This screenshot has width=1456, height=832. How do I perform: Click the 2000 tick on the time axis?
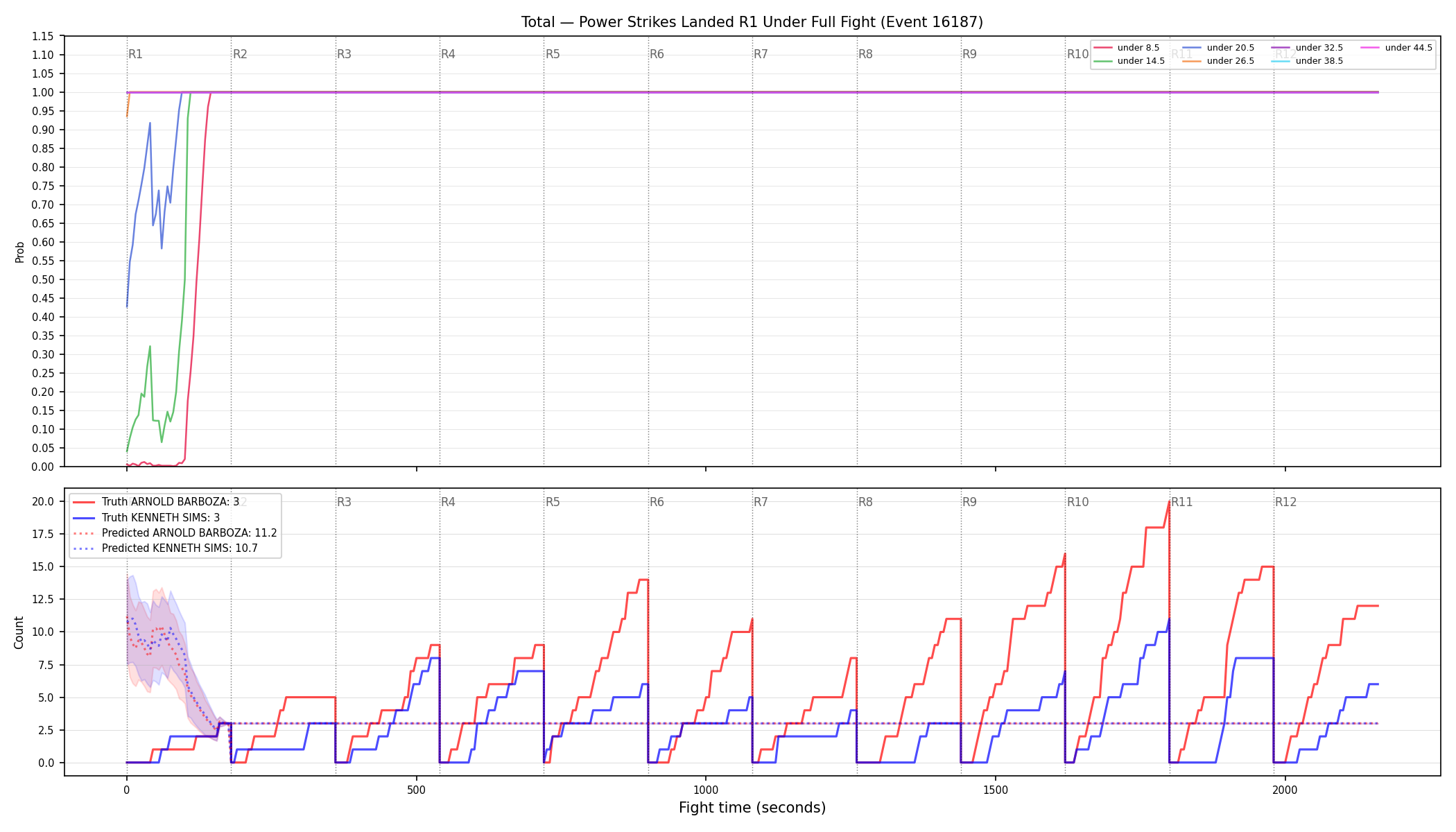1285,790
